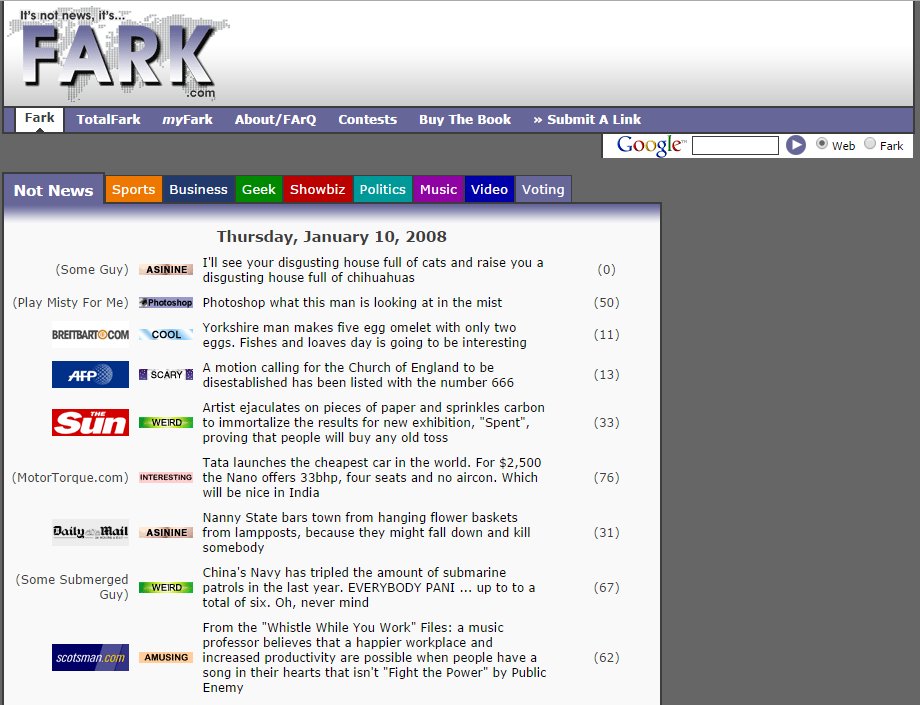The height and width of the screenshot is (705, 920).
Task: Click the Photoshop tag on the mist story
Action: pyautogui.click(x=165, y=302)
